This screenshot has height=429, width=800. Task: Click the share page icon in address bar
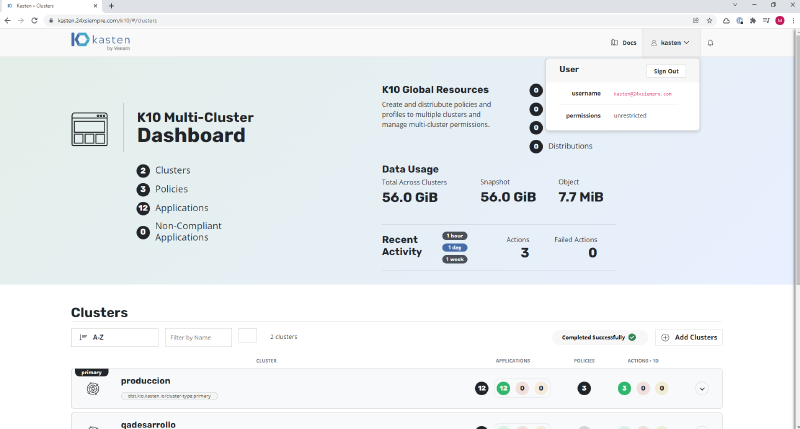[695, 20]
